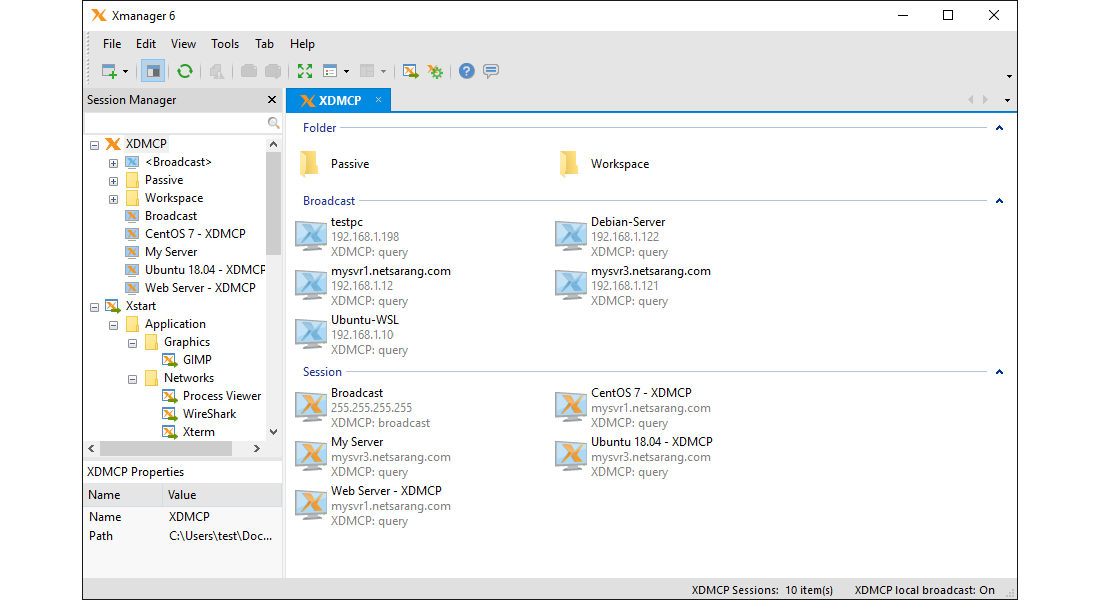1100x600 pixels.
Task: Expand the Workspace folder tree node
Action: [113, 199]
